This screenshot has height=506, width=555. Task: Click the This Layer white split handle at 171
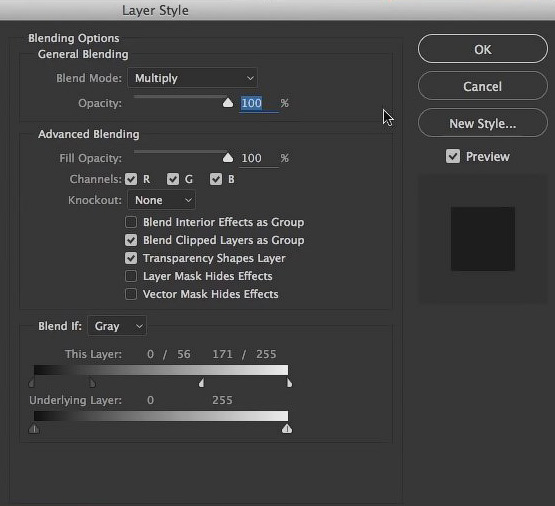201,383
